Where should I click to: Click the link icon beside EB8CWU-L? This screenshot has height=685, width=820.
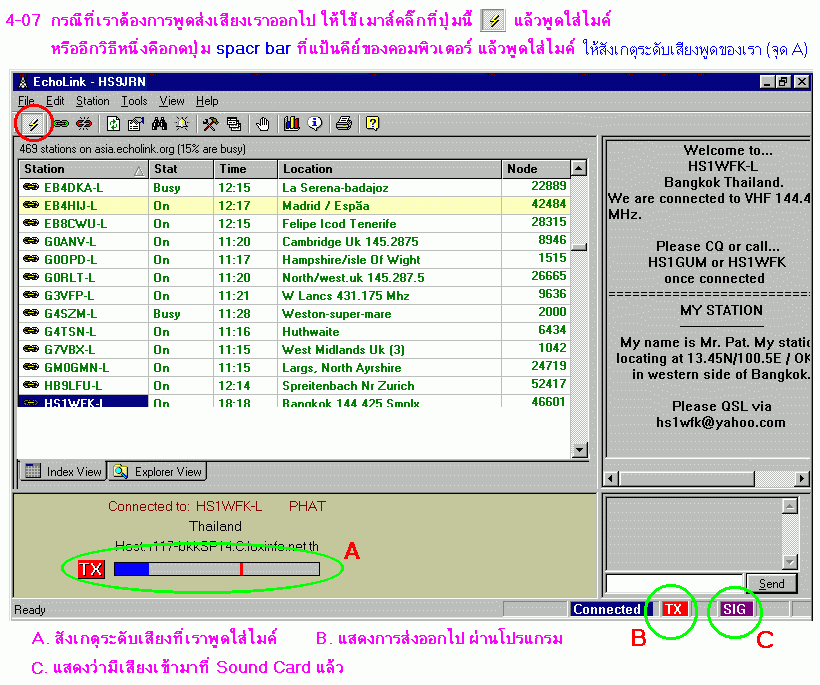[31, 223]
